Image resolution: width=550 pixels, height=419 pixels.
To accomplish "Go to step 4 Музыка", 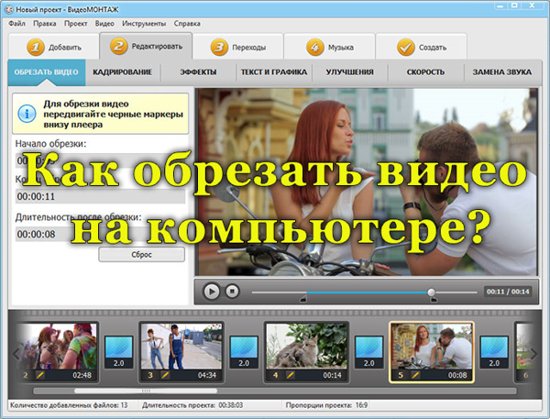I will (329, 47).
